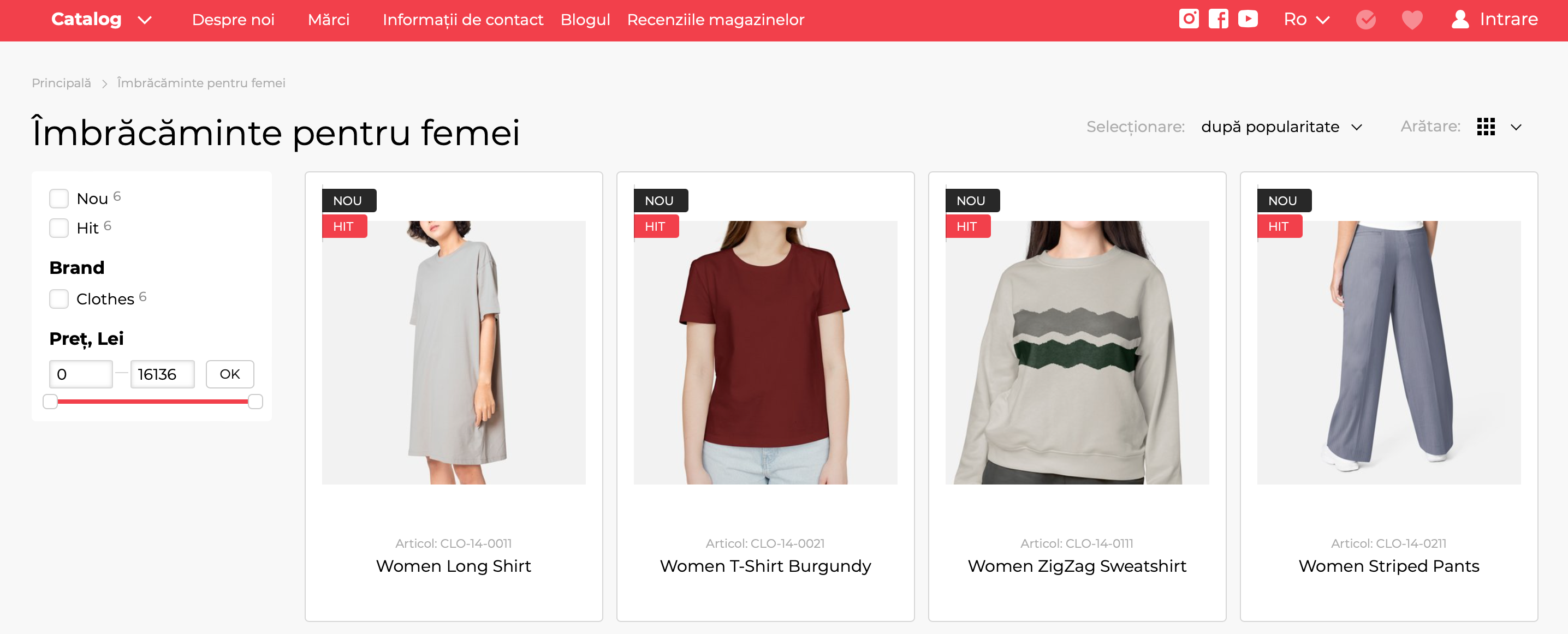
Task: Click the right price slider handle
Action: pyautogui.click(x=255, y=401)
